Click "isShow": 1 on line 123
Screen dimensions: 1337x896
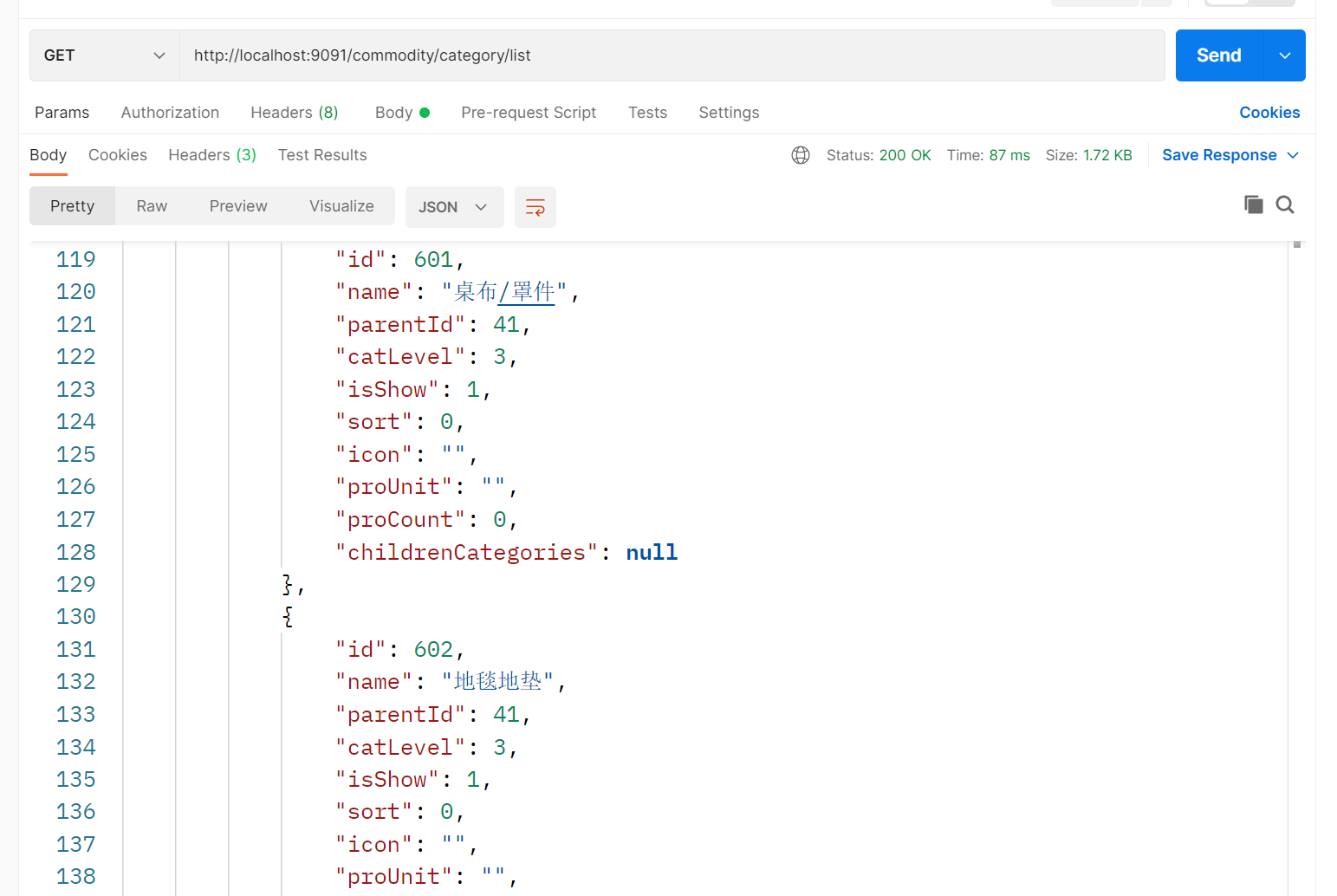(413, 389)
